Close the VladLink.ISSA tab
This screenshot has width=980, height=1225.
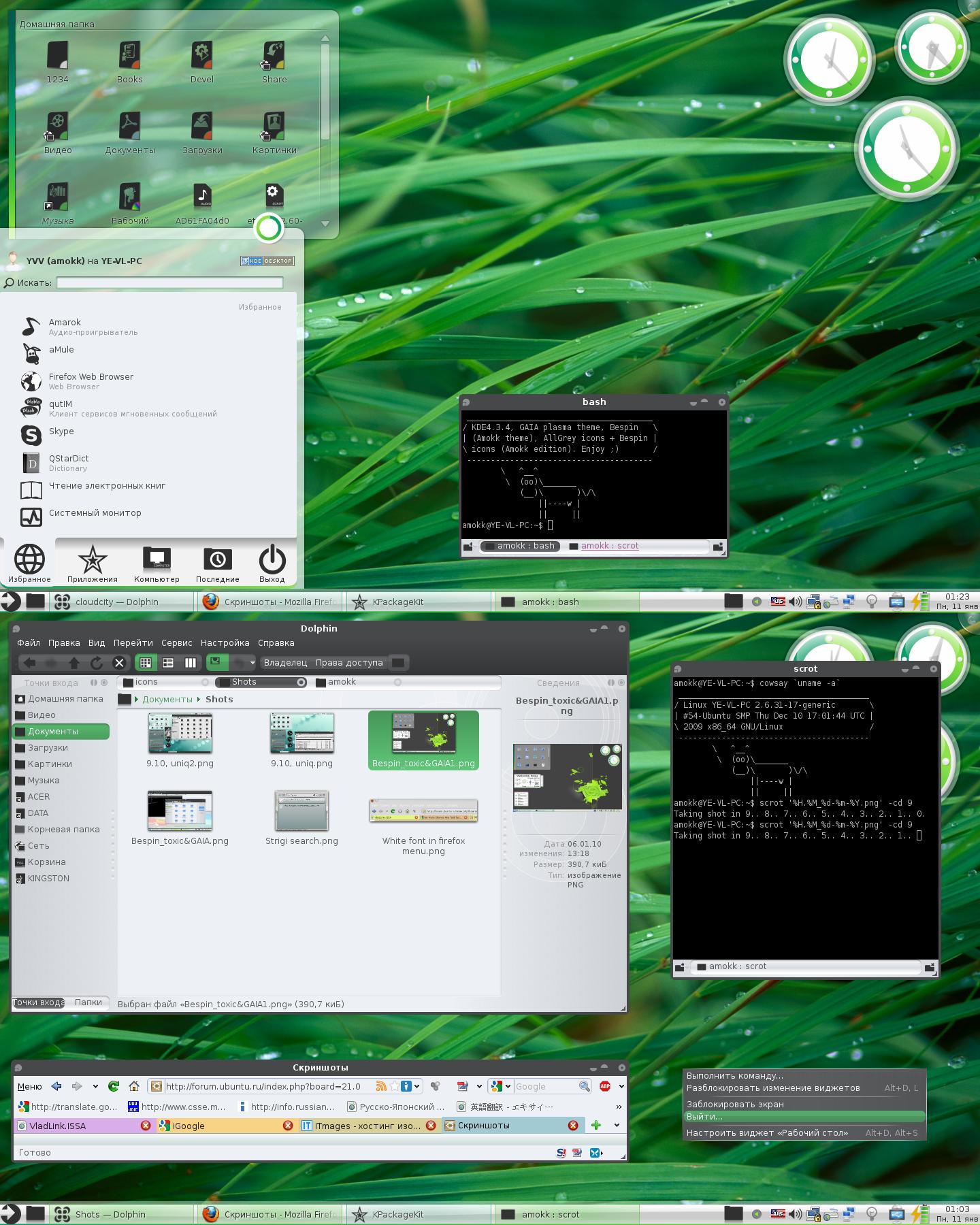(145, 1126)
